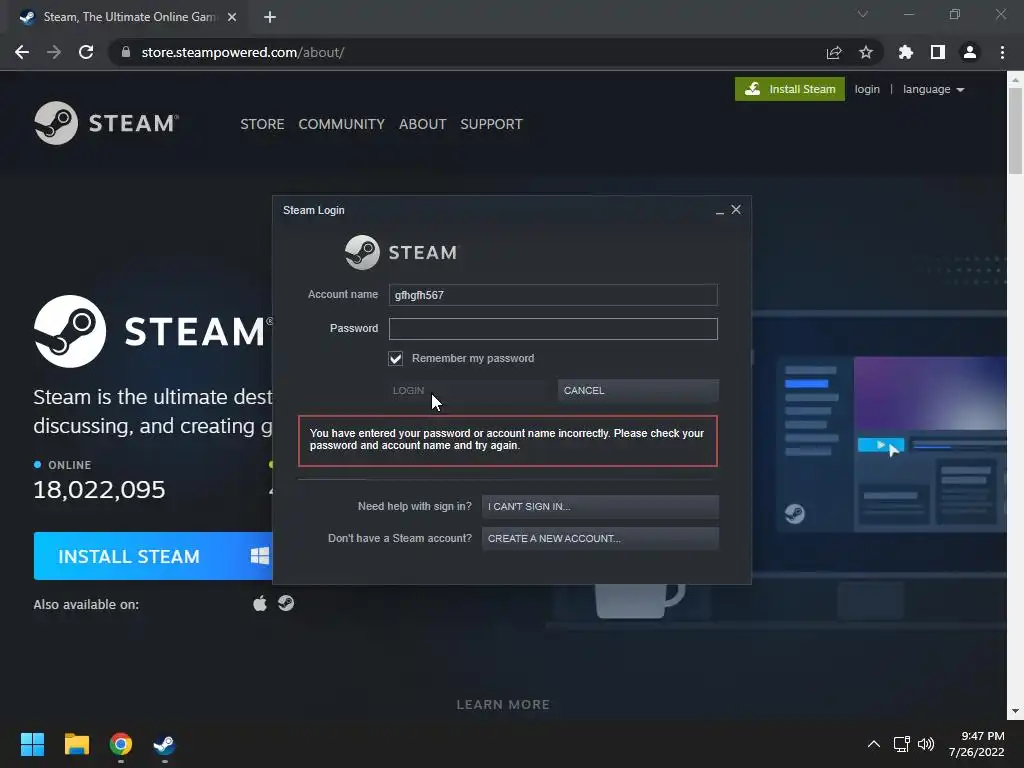Open the STORE menu
Viewport: 1024px width, 768px height.
(x=262, y=124)
